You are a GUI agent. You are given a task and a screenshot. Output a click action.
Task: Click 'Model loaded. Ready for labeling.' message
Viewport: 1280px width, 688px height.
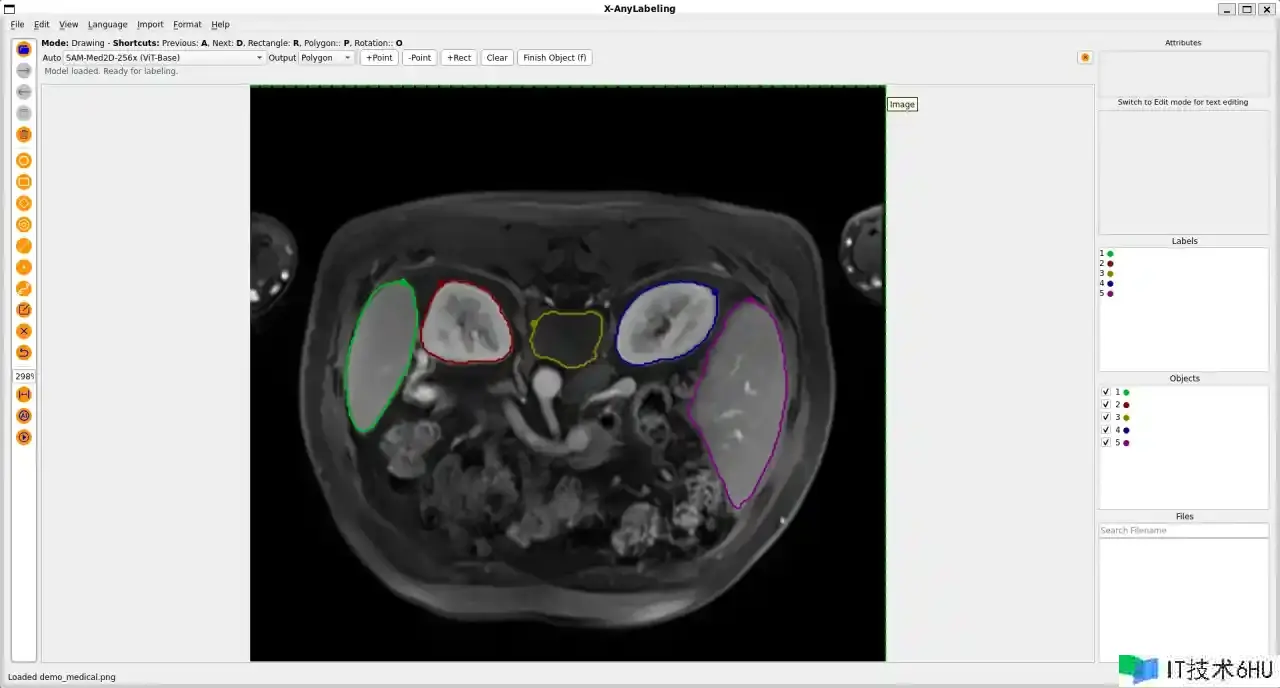coord(111,71)
